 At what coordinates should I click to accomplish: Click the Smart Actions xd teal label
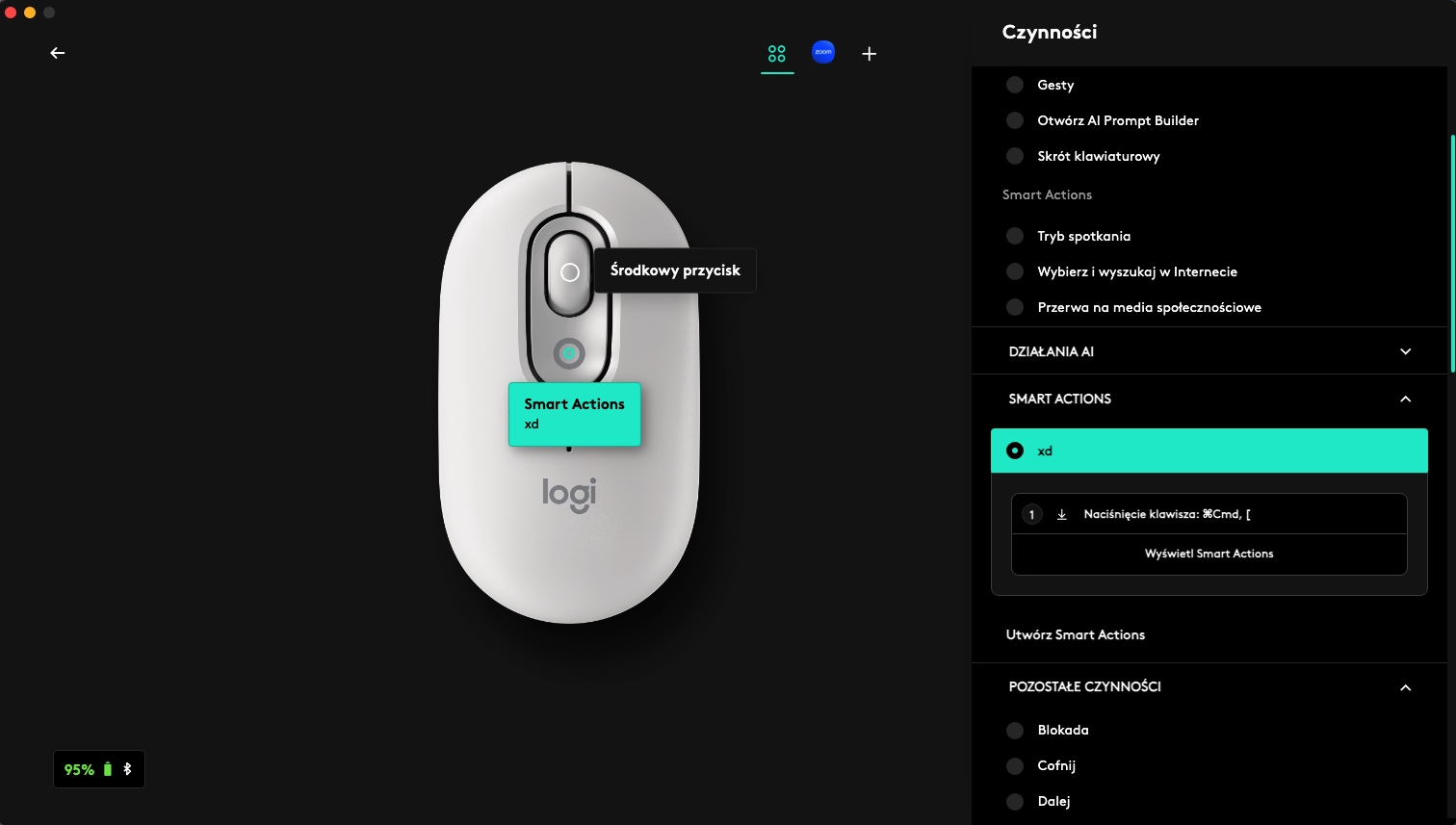click(575, 414)
